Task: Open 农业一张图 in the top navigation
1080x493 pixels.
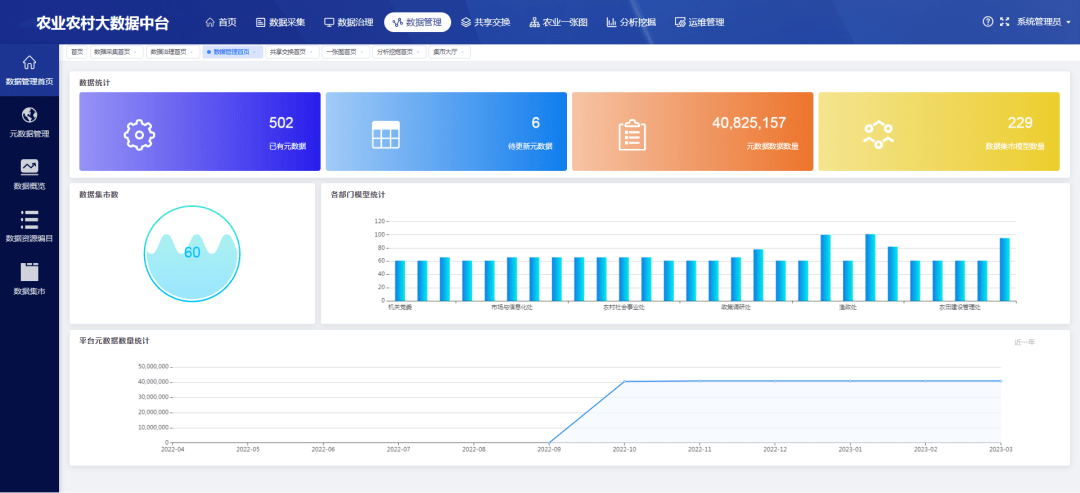Action: pos(559,22)
